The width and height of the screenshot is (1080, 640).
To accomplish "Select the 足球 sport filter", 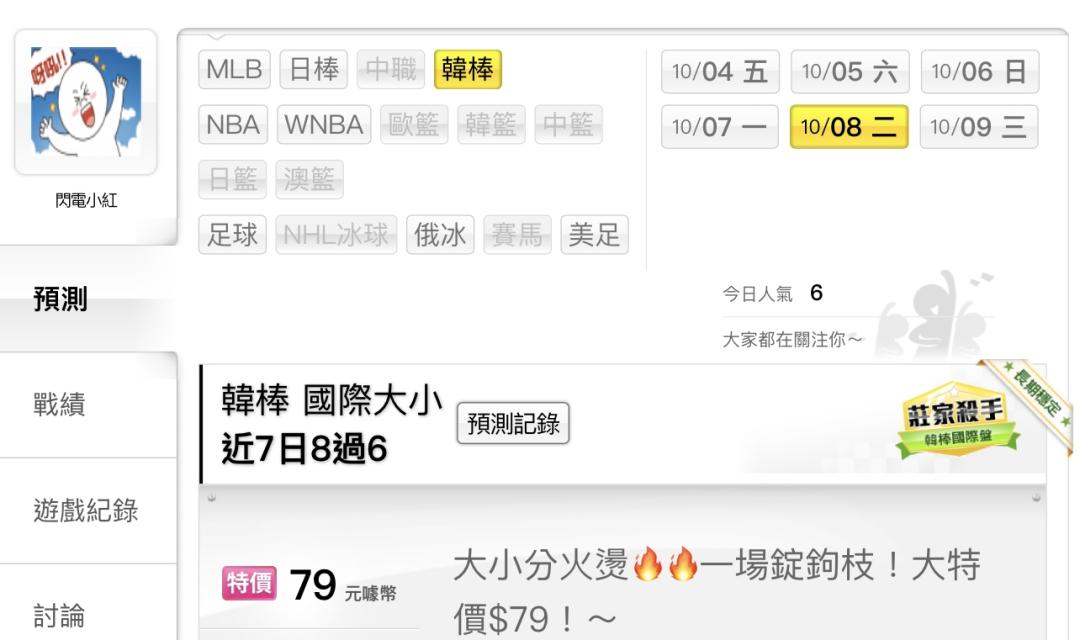I will (x=232, y=235).
